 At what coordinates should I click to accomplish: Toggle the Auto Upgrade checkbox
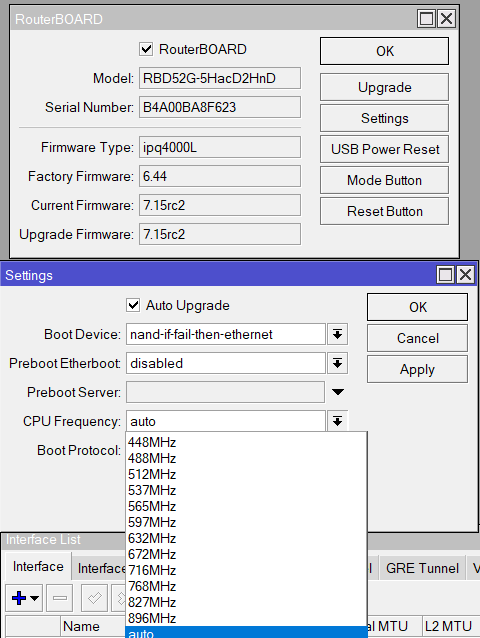(x=133, y=305)
